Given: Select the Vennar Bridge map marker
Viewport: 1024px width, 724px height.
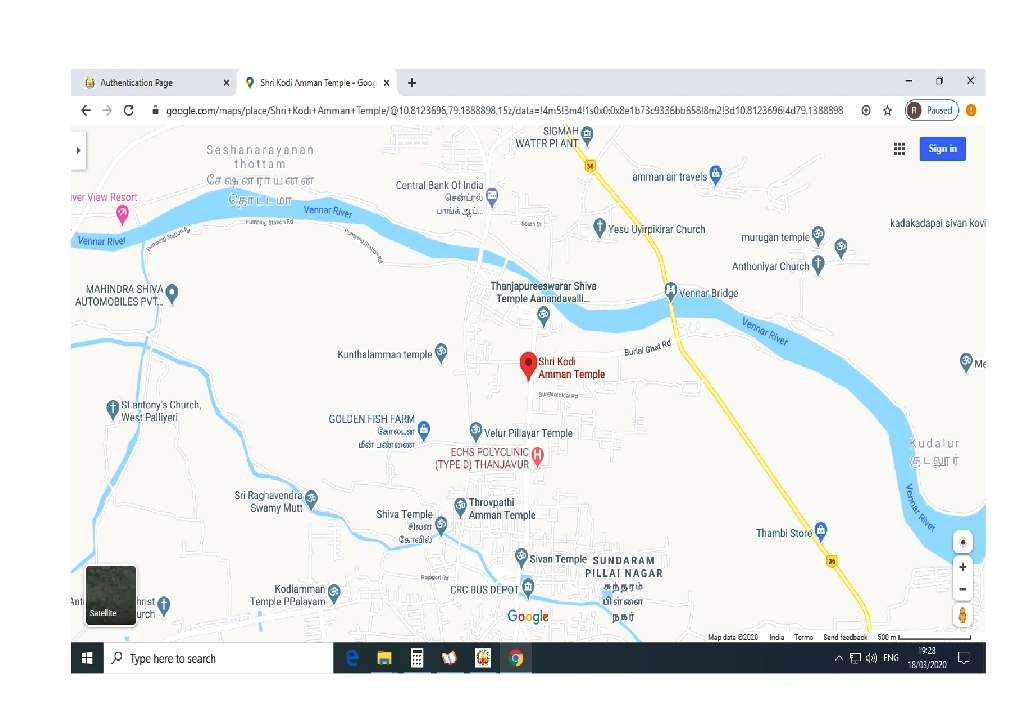Looking at the screenshot, I should pyautogui.click(x=671, y=291).
